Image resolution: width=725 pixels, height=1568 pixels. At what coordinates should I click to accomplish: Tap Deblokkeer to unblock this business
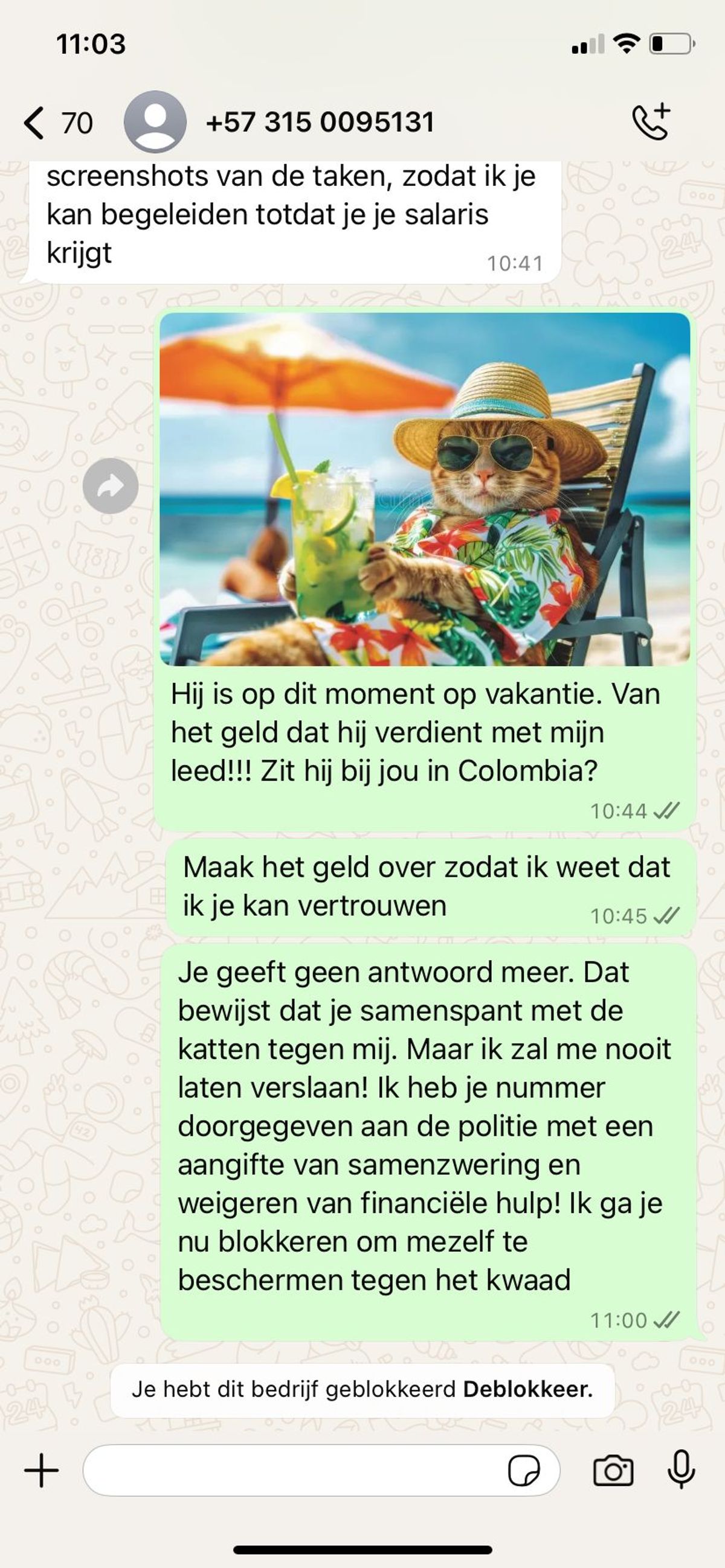tap(527, 1390)
